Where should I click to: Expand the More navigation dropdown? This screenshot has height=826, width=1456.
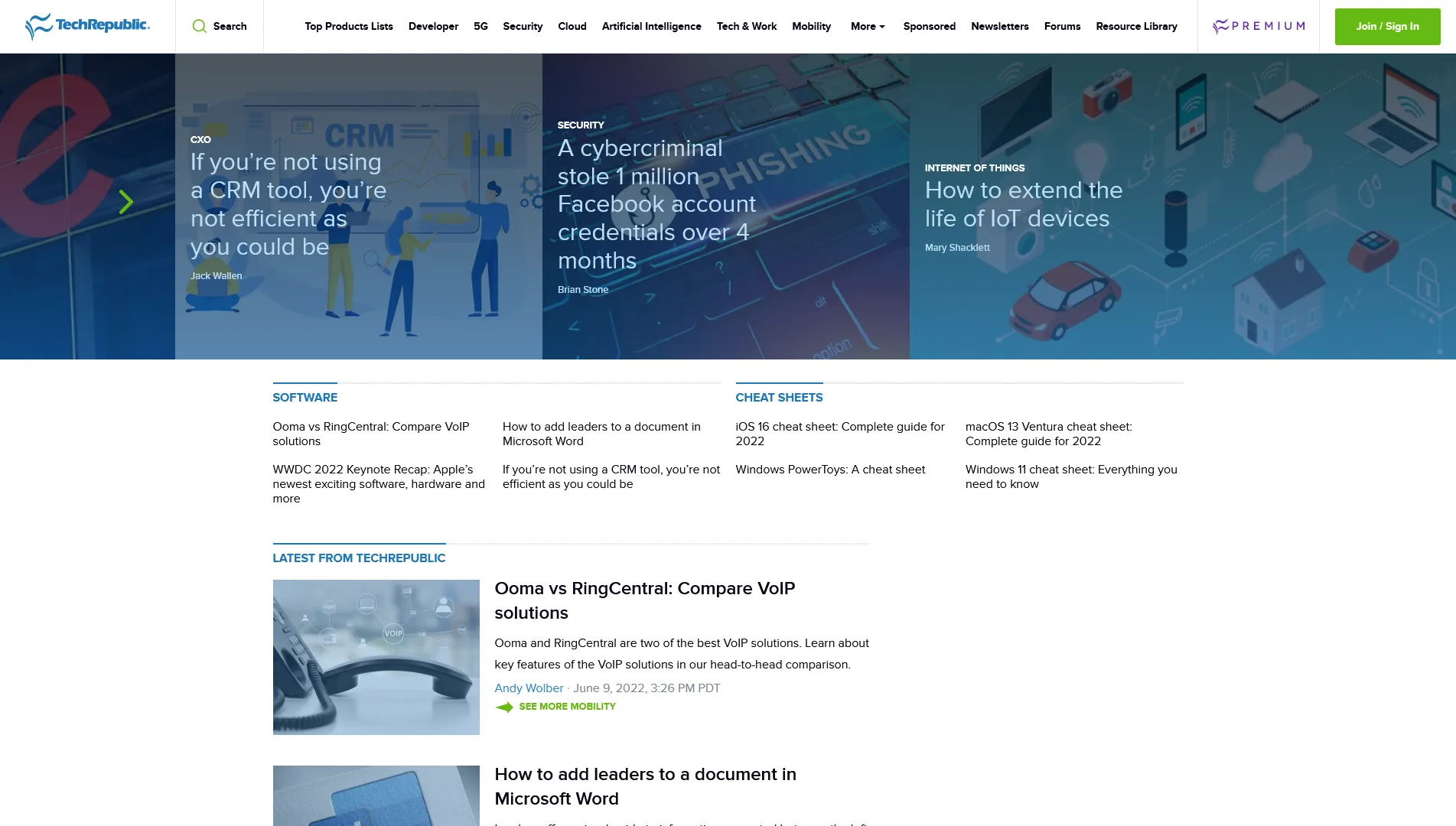(867, 25)
